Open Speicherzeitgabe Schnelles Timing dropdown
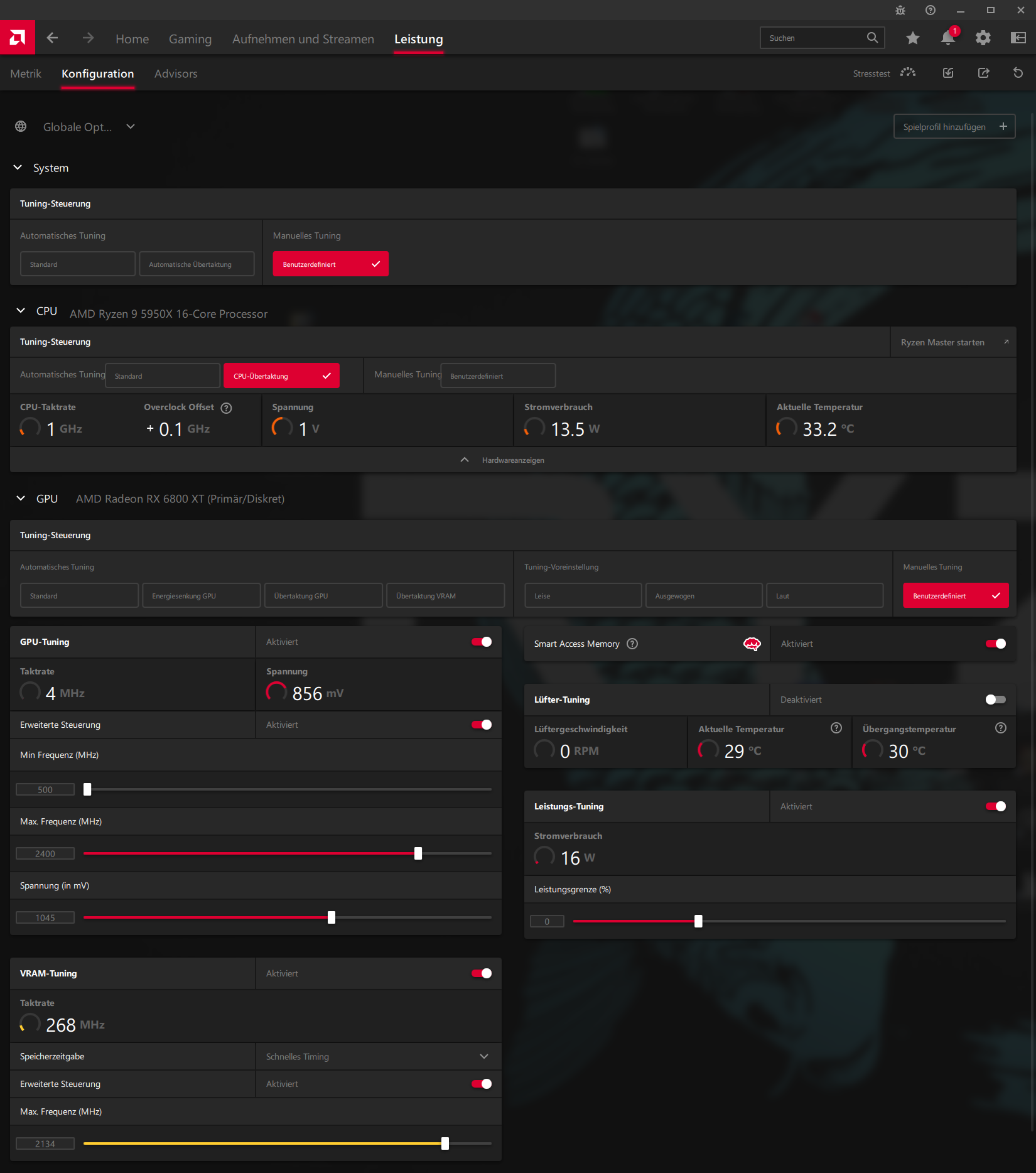 coord(379,1057)
